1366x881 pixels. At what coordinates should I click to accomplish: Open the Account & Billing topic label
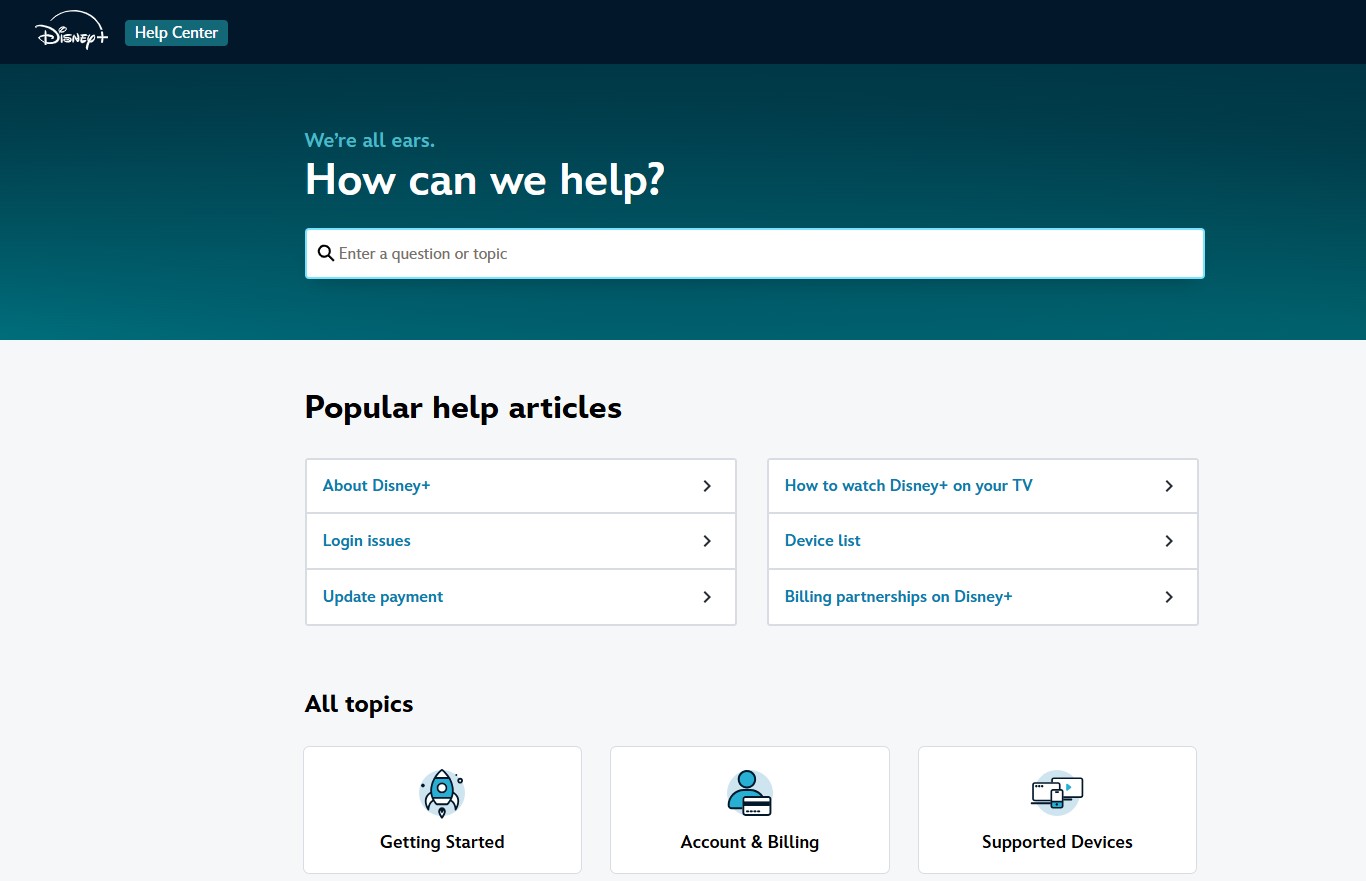click(750, 842)
